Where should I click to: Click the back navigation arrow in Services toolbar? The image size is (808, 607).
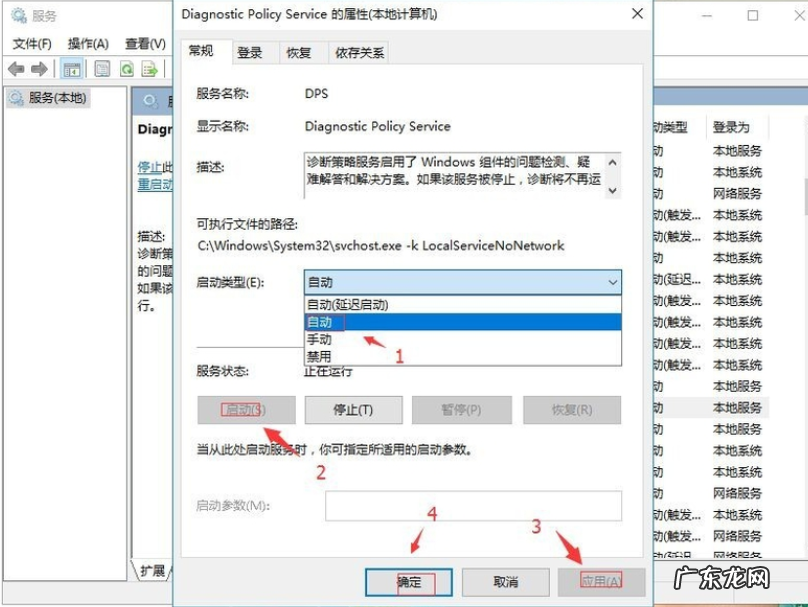tap(17, 68)
